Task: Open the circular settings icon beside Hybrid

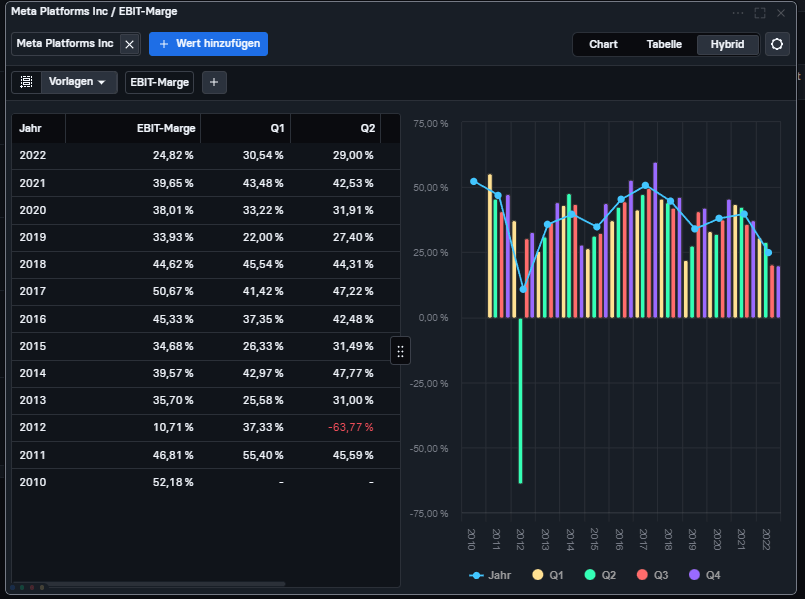Action: (777, 44)
